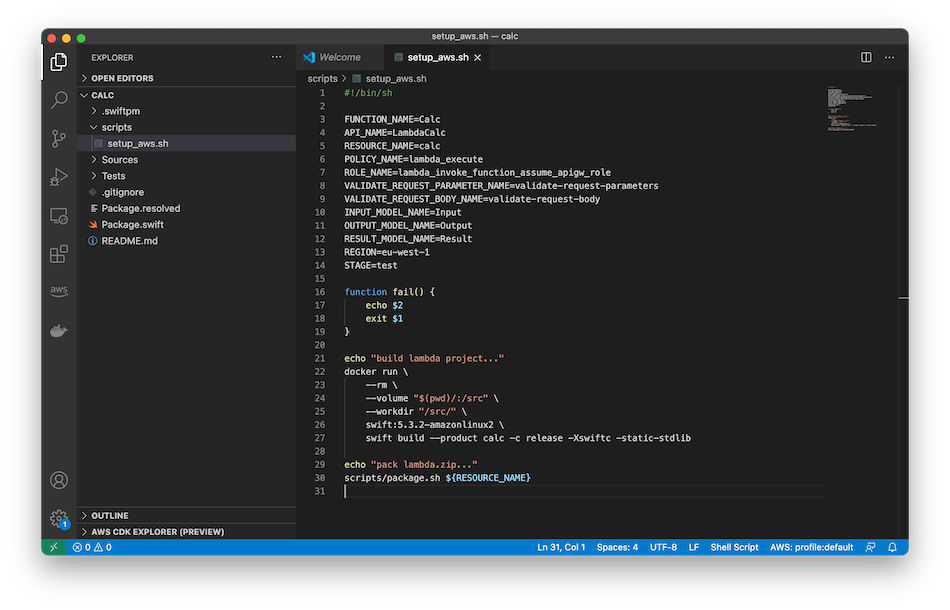
Task: Open the AWS Toolkit panel
Action: tap(59, 291)
